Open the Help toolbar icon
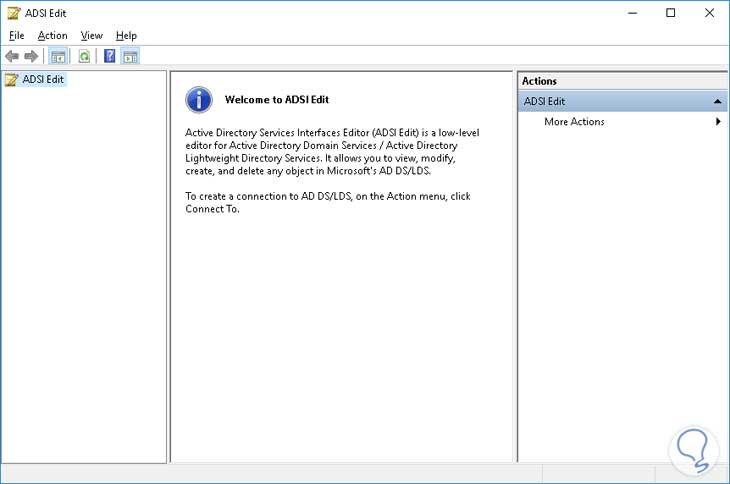 click(109, 56)
